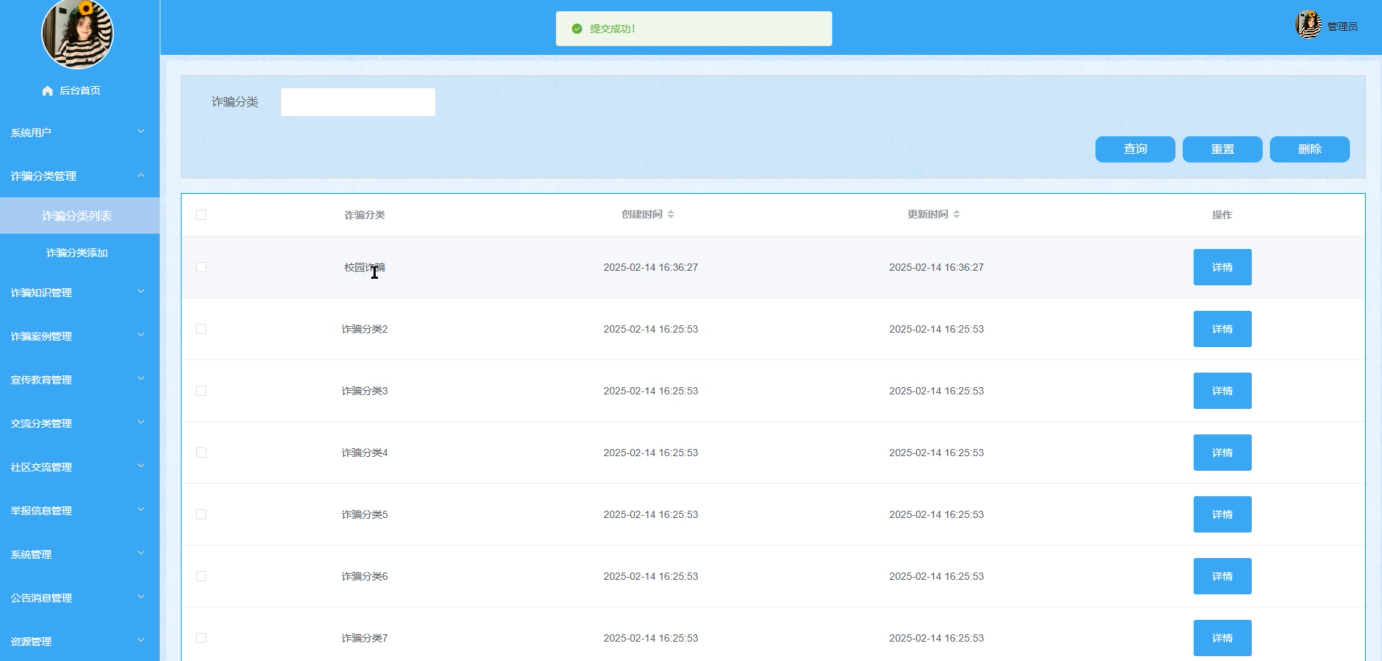Go to 后台首页 in the sidebar
Viewport: 1382px width, 661px height.
[80, 91]
